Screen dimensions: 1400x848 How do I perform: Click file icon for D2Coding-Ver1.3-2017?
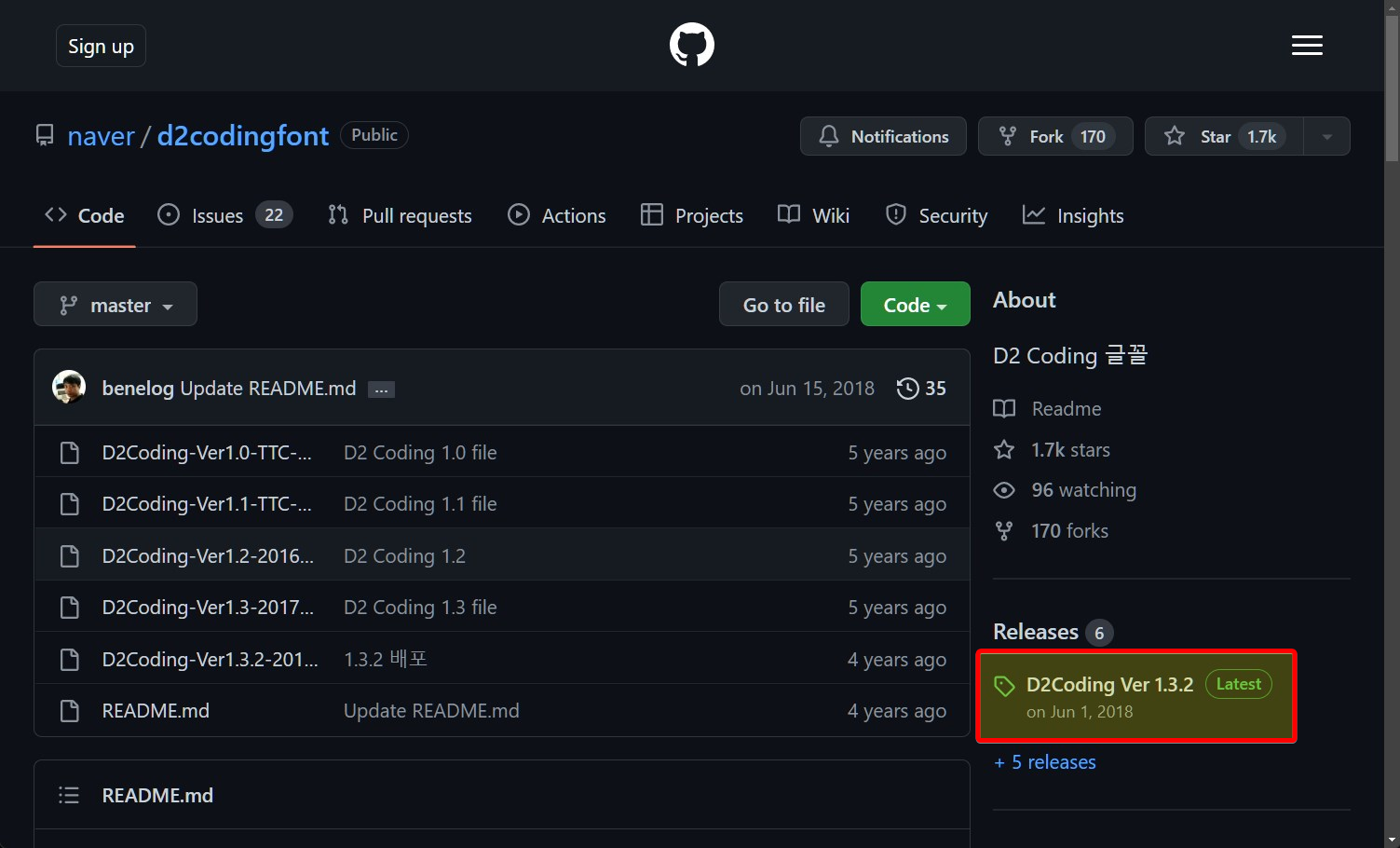(70, 608)
